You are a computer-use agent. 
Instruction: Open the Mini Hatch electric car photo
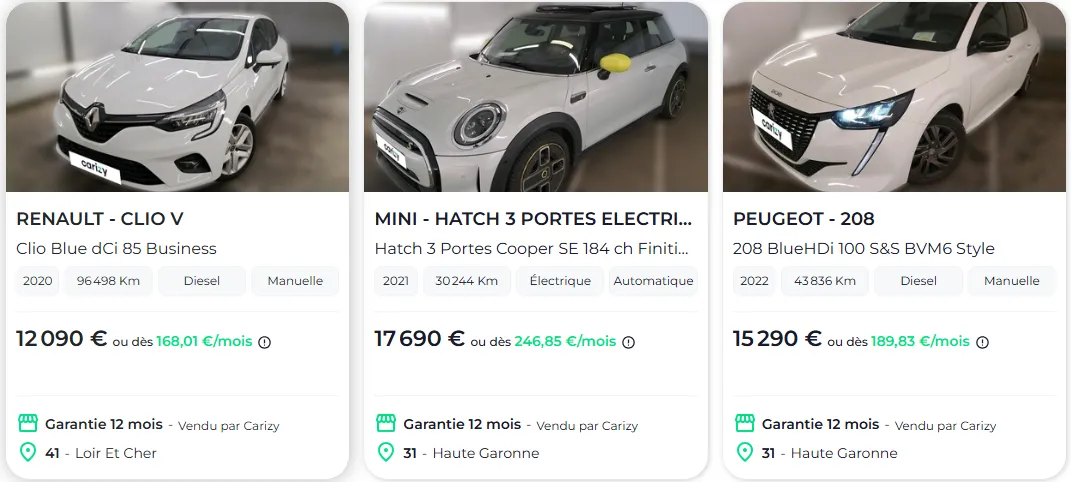(x=536, y=97)
